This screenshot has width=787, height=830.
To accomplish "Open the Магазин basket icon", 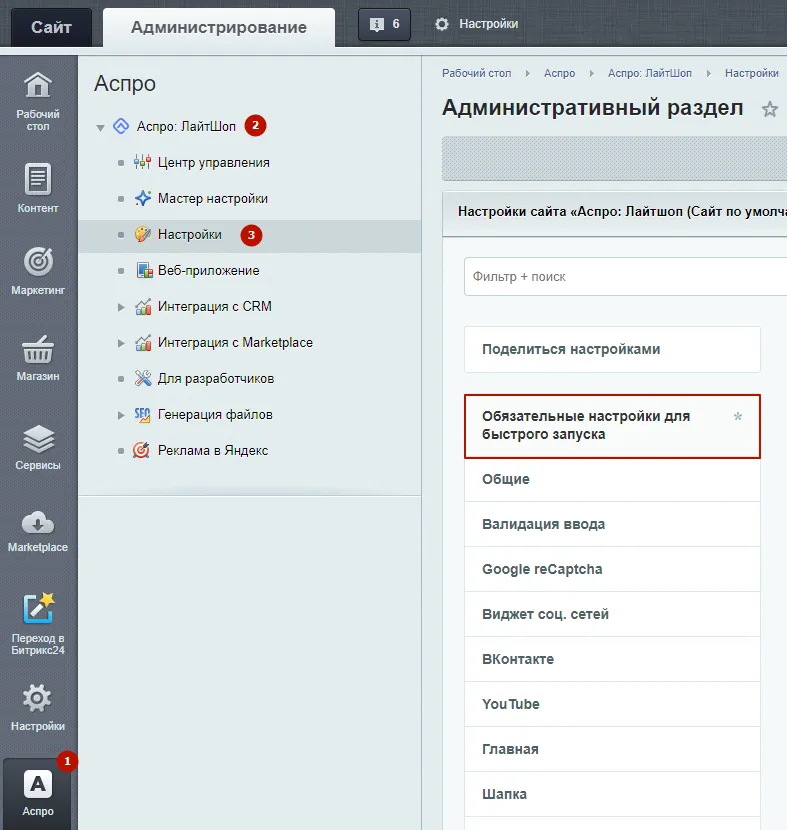I will [x=38, y=350].
